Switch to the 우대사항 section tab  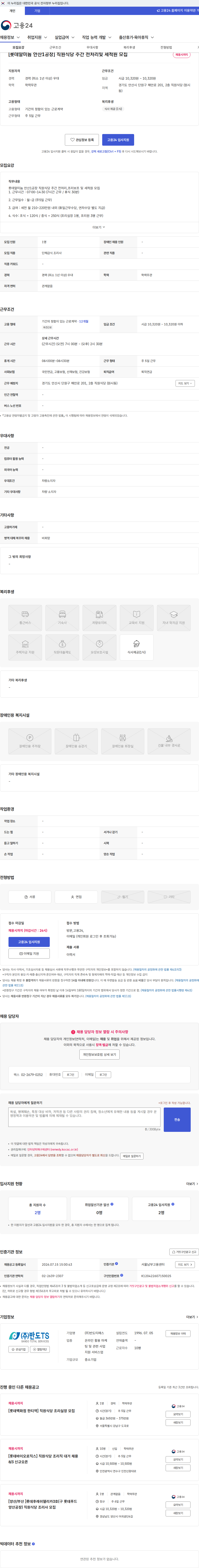pos(92,47)
